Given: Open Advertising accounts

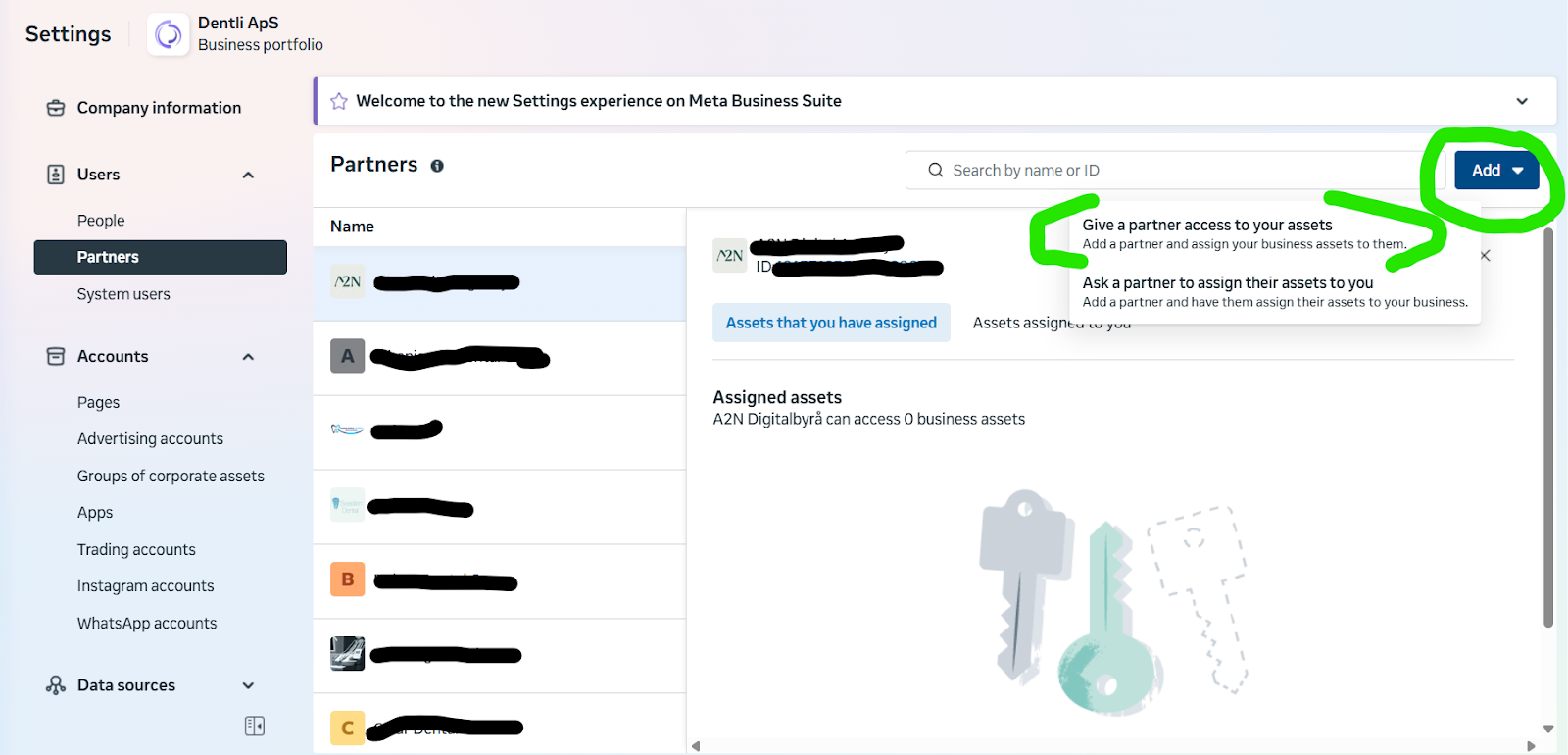Looking at the screenshot, I should (x=150, y=439).
